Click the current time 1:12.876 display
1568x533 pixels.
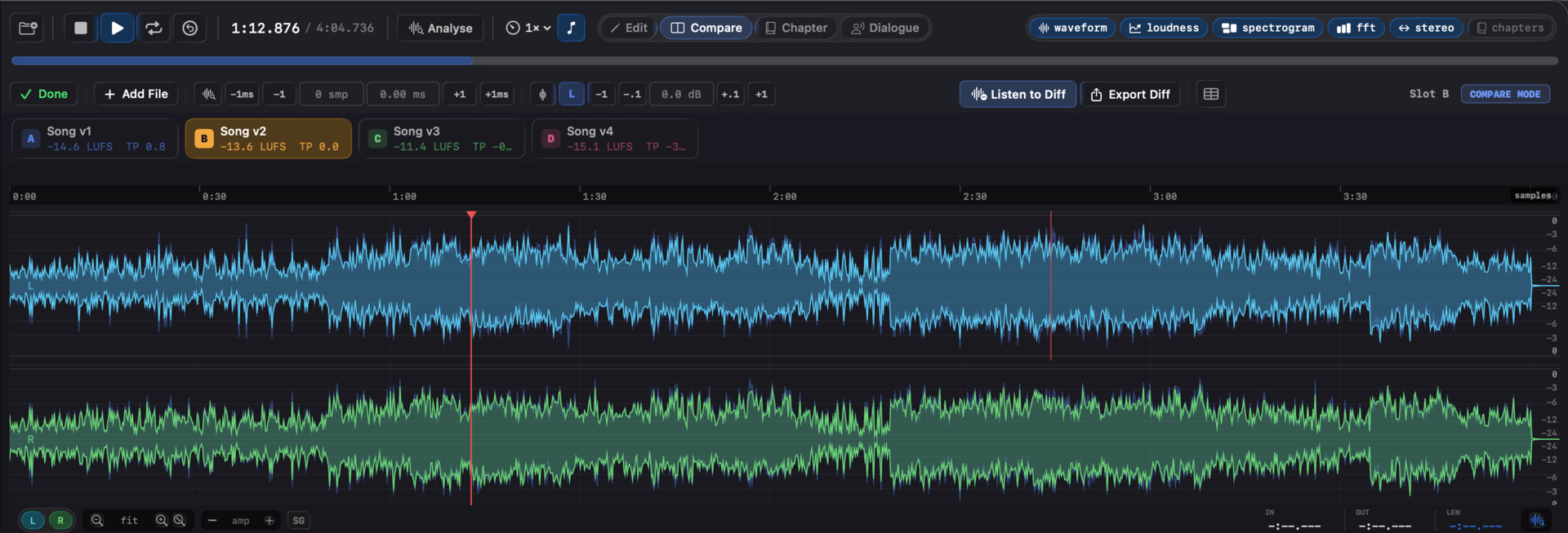point(265,28)
